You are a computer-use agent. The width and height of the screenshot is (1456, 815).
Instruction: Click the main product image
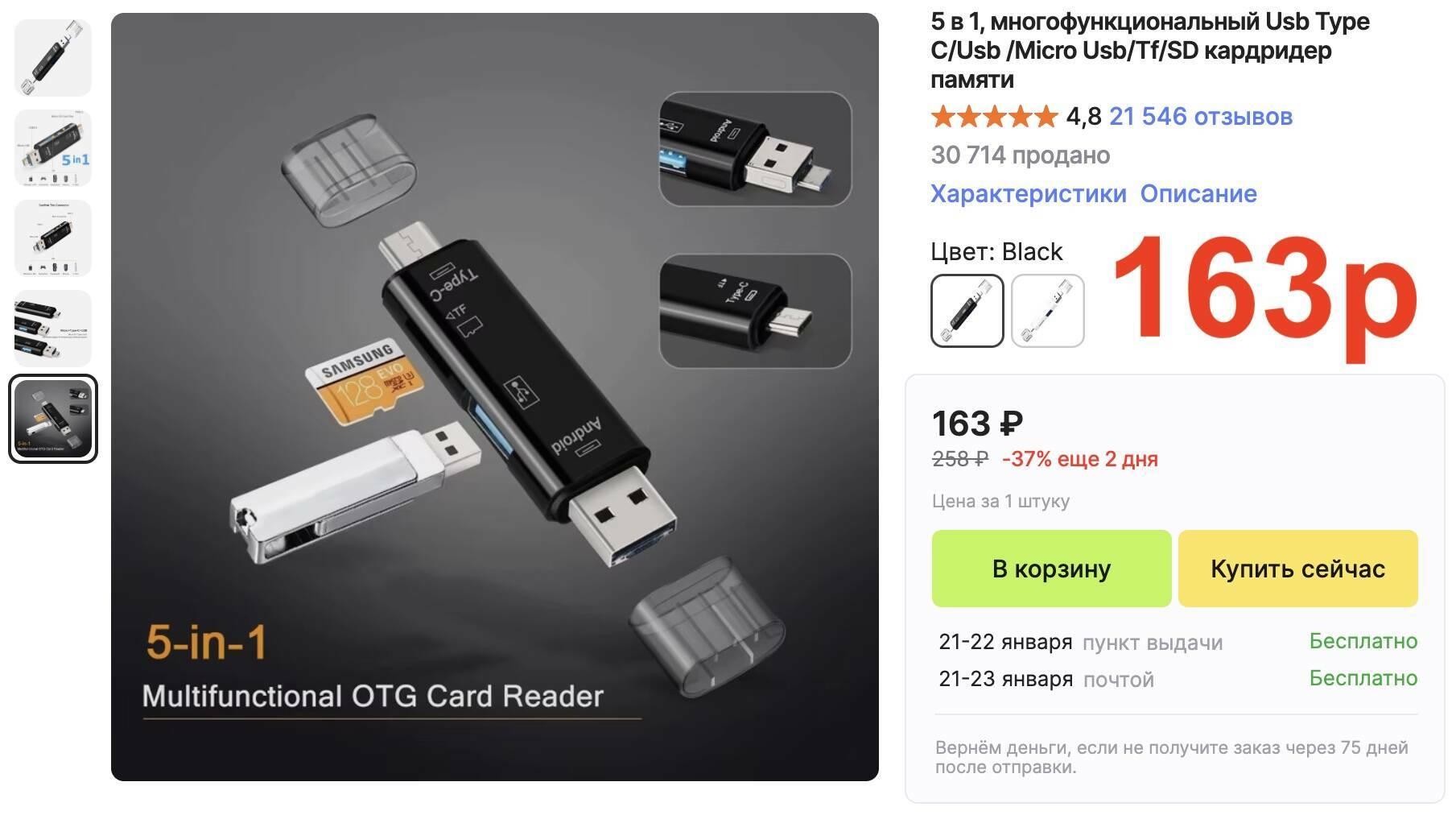495,397
